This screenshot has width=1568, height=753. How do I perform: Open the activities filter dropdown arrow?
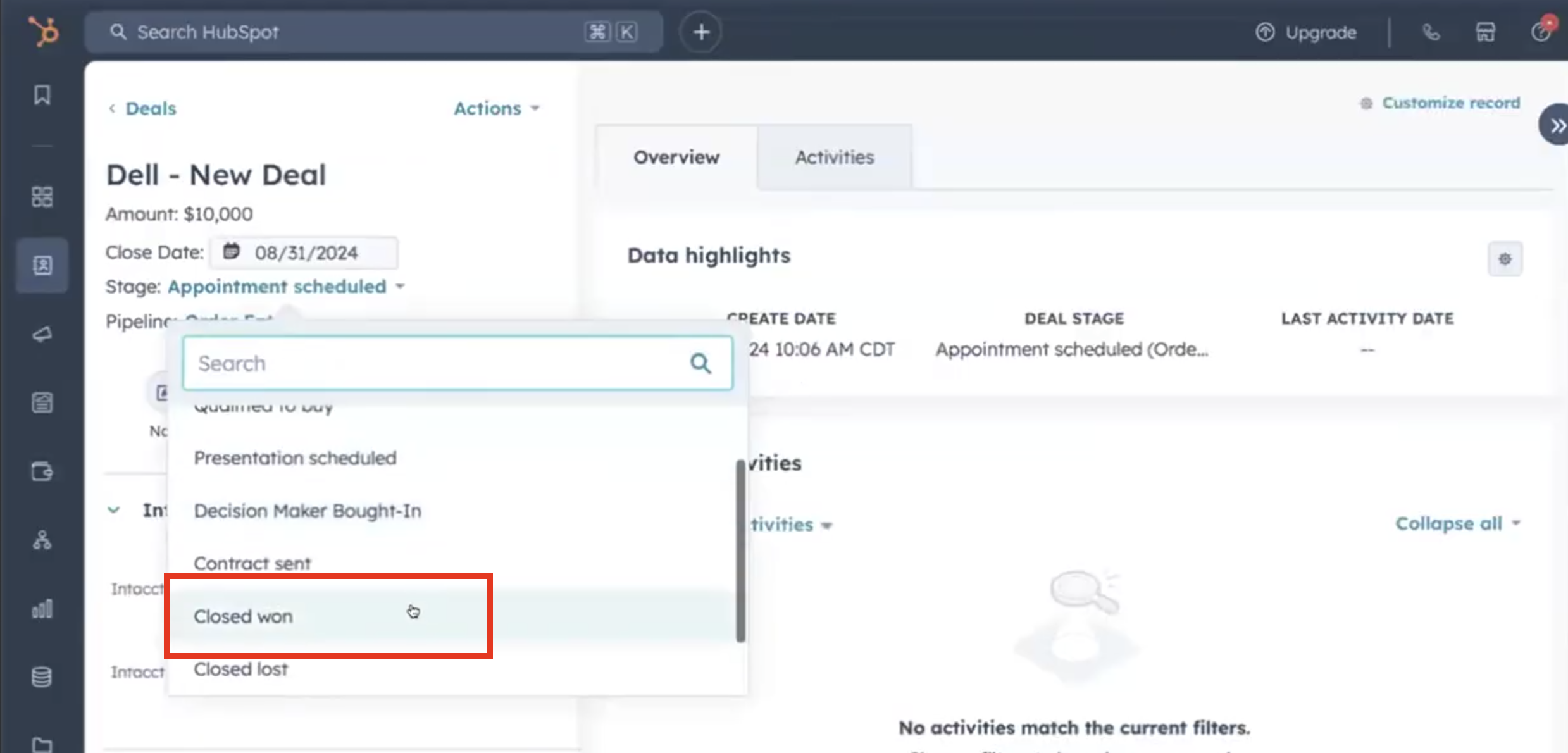[826, 525]
